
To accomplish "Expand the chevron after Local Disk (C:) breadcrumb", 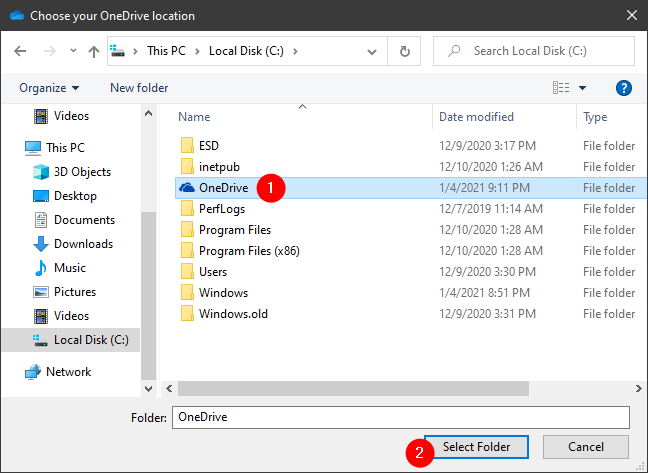I will coord(295,51).
